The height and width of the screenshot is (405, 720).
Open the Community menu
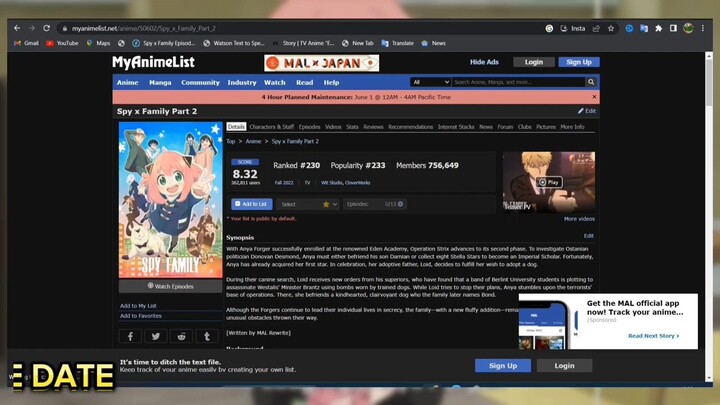pyautogui.click(x=200, y=83)
